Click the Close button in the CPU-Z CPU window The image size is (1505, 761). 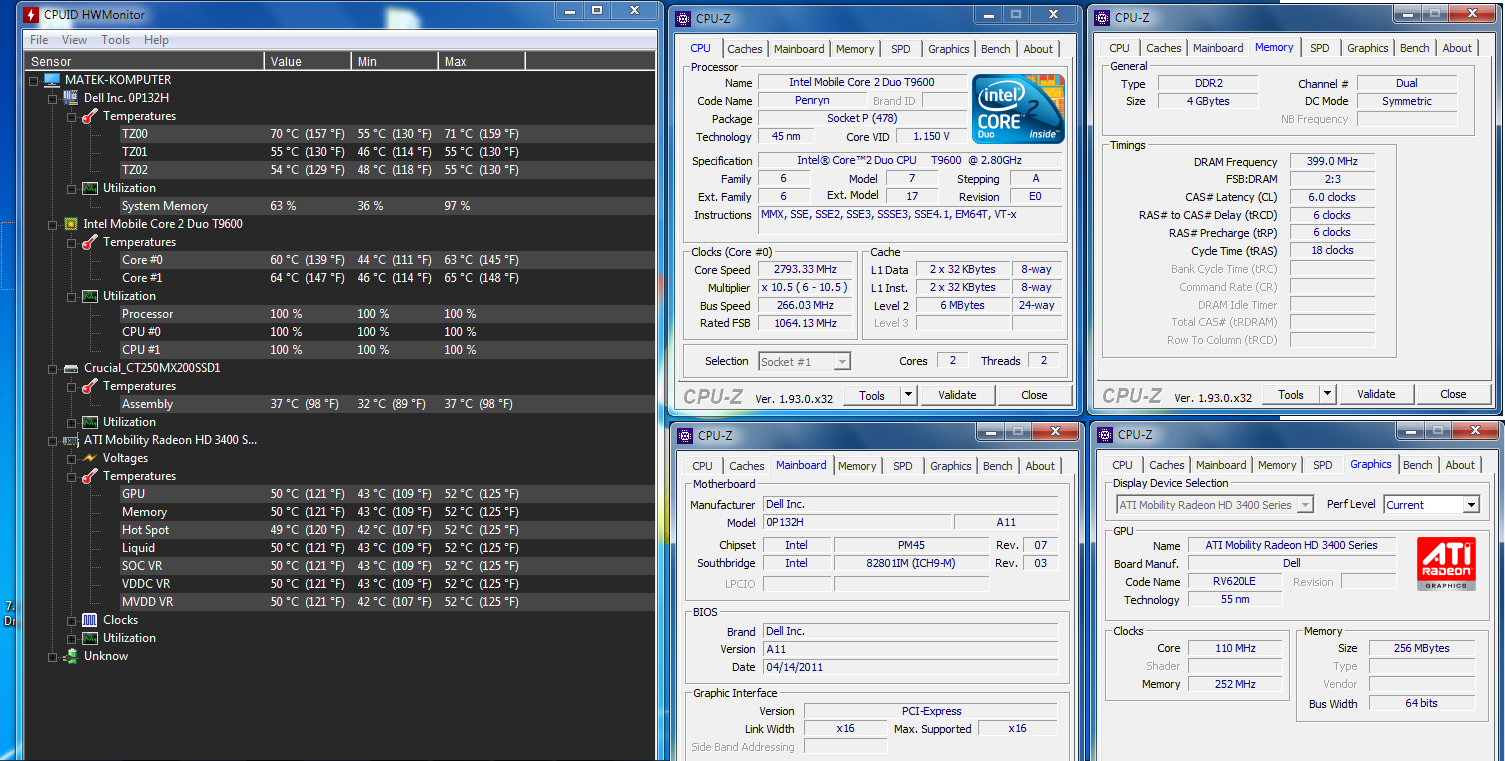pyautogui.click(x=1034, y=395)
